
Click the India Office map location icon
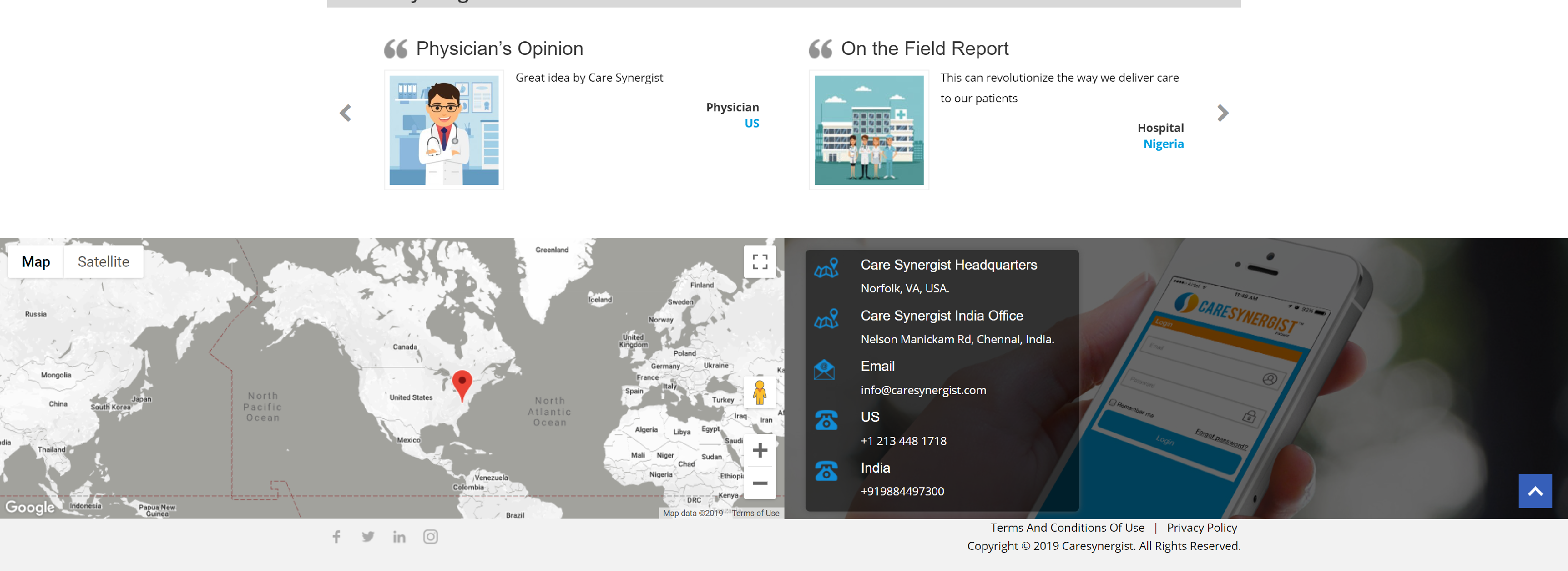pos(826,319)
